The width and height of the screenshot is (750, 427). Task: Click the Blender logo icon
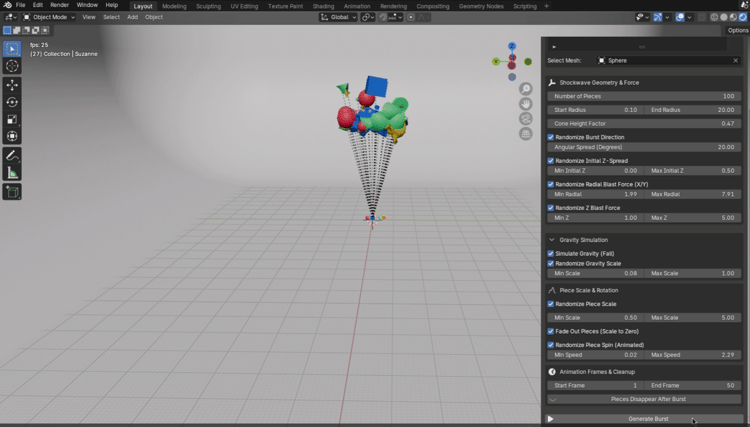coord(8,5)
